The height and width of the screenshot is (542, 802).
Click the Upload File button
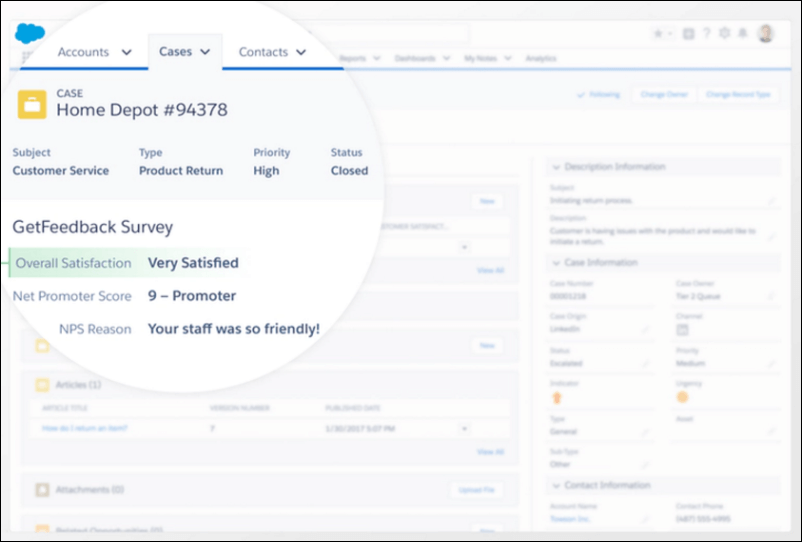point(476,490)
